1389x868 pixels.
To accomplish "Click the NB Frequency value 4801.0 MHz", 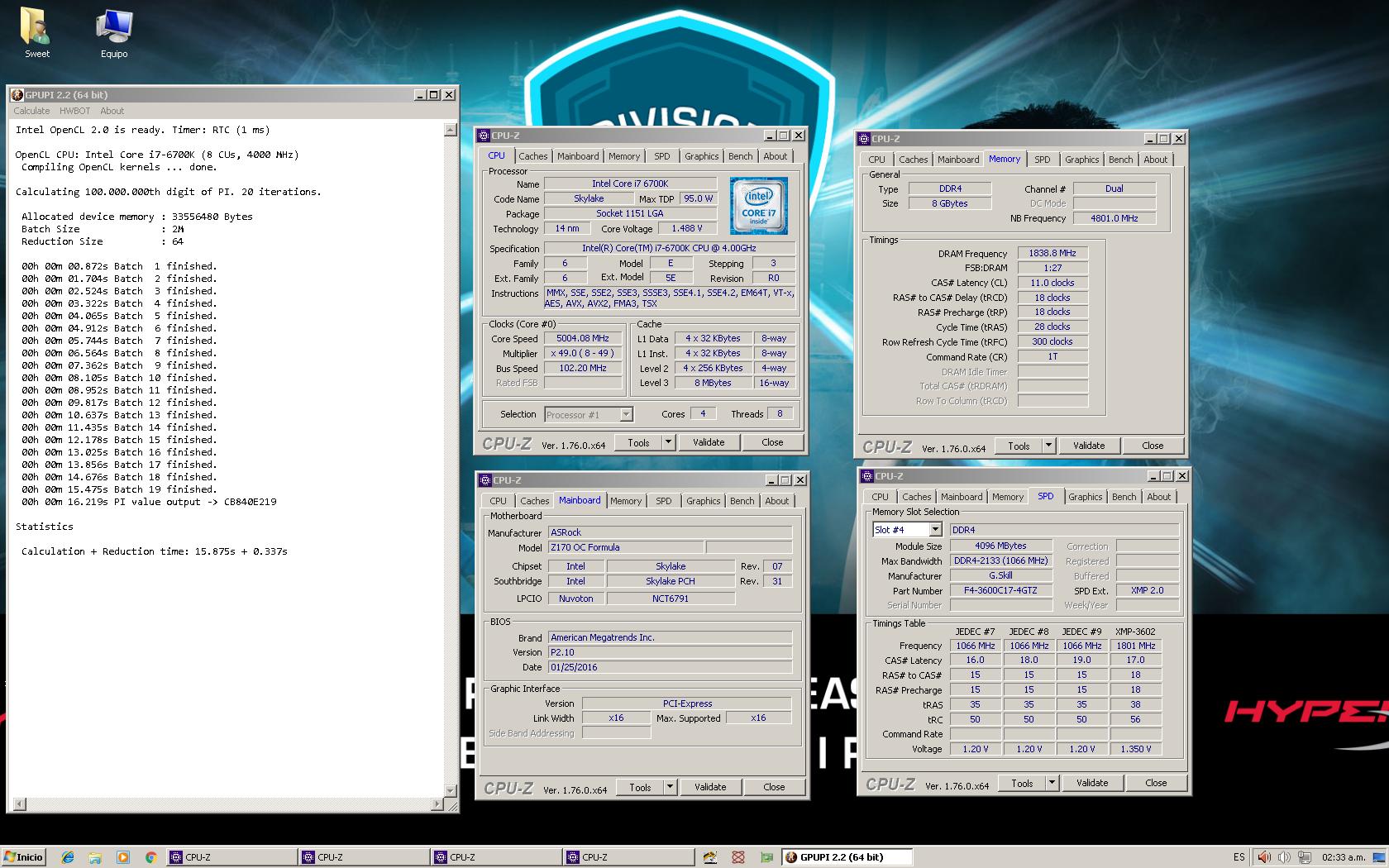I will pos(1114,218).
